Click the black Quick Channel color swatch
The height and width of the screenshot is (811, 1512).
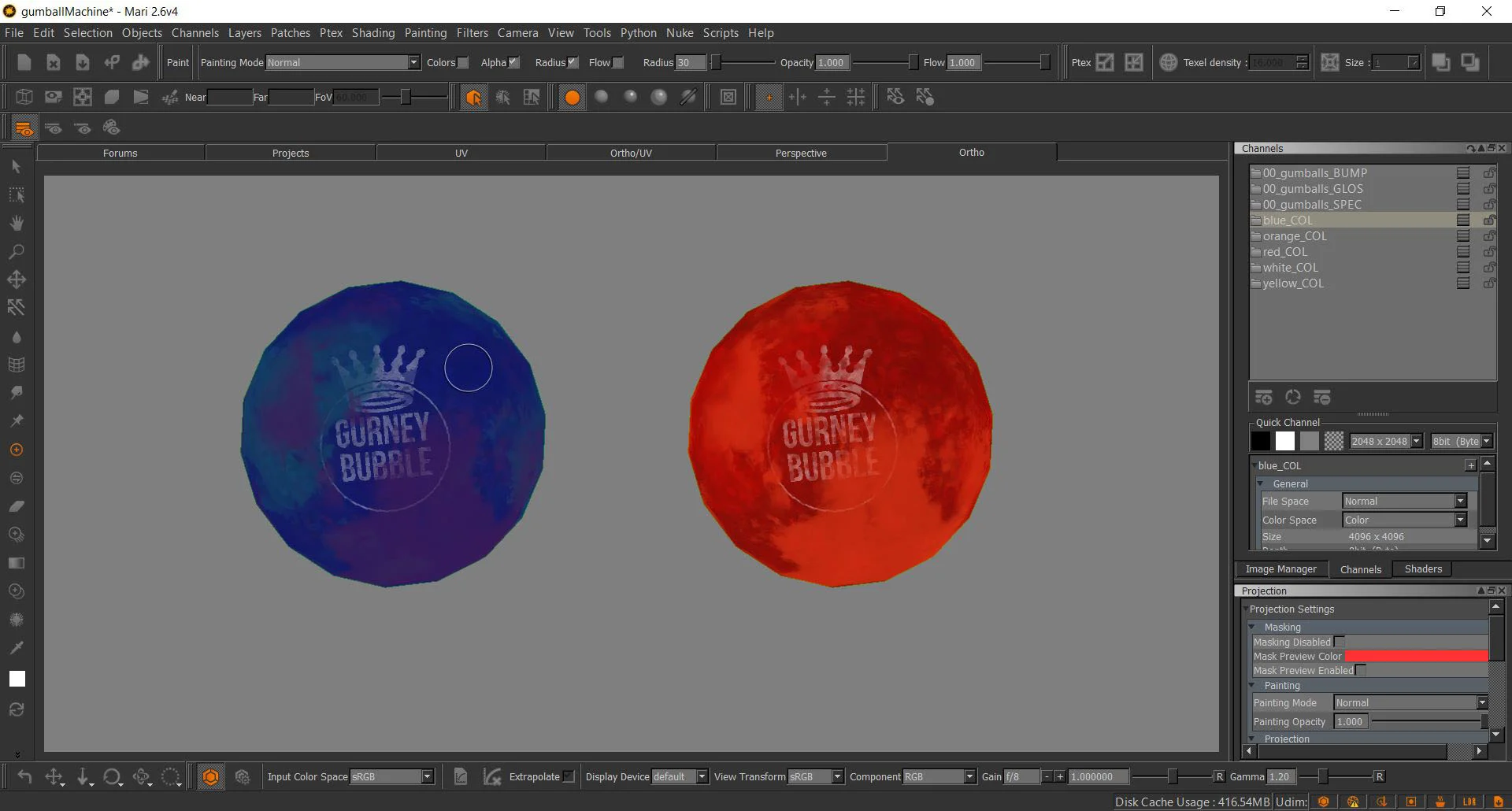pyautogui.click(x=1260, y=441)
